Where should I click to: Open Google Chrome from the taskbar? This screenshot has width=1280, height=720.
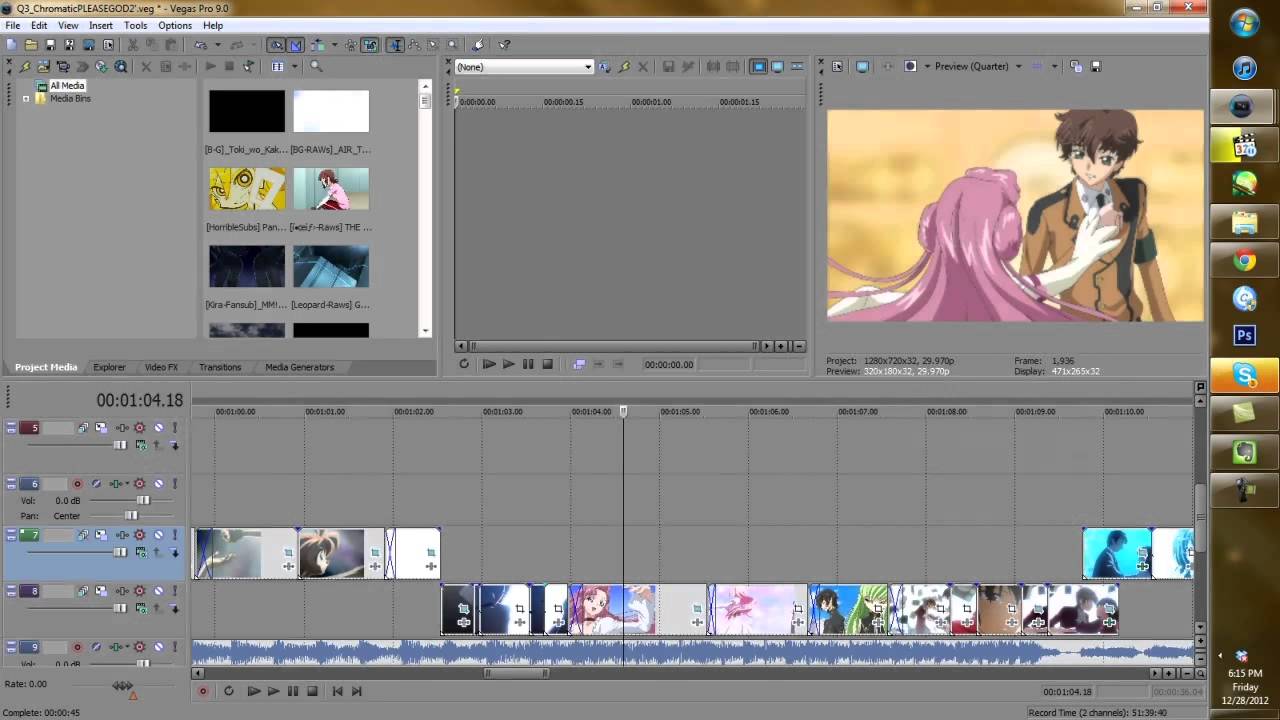pyautogui.click(x=1244, y=261)
